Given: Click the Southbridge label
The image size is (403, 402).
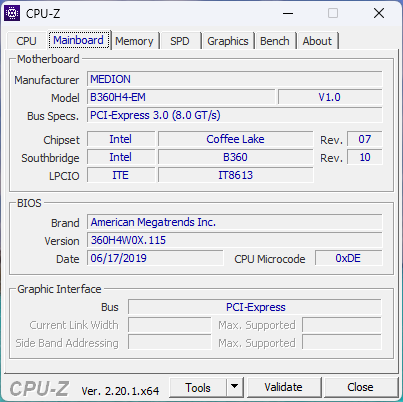Looking at the screenshot, I should 50,158.
